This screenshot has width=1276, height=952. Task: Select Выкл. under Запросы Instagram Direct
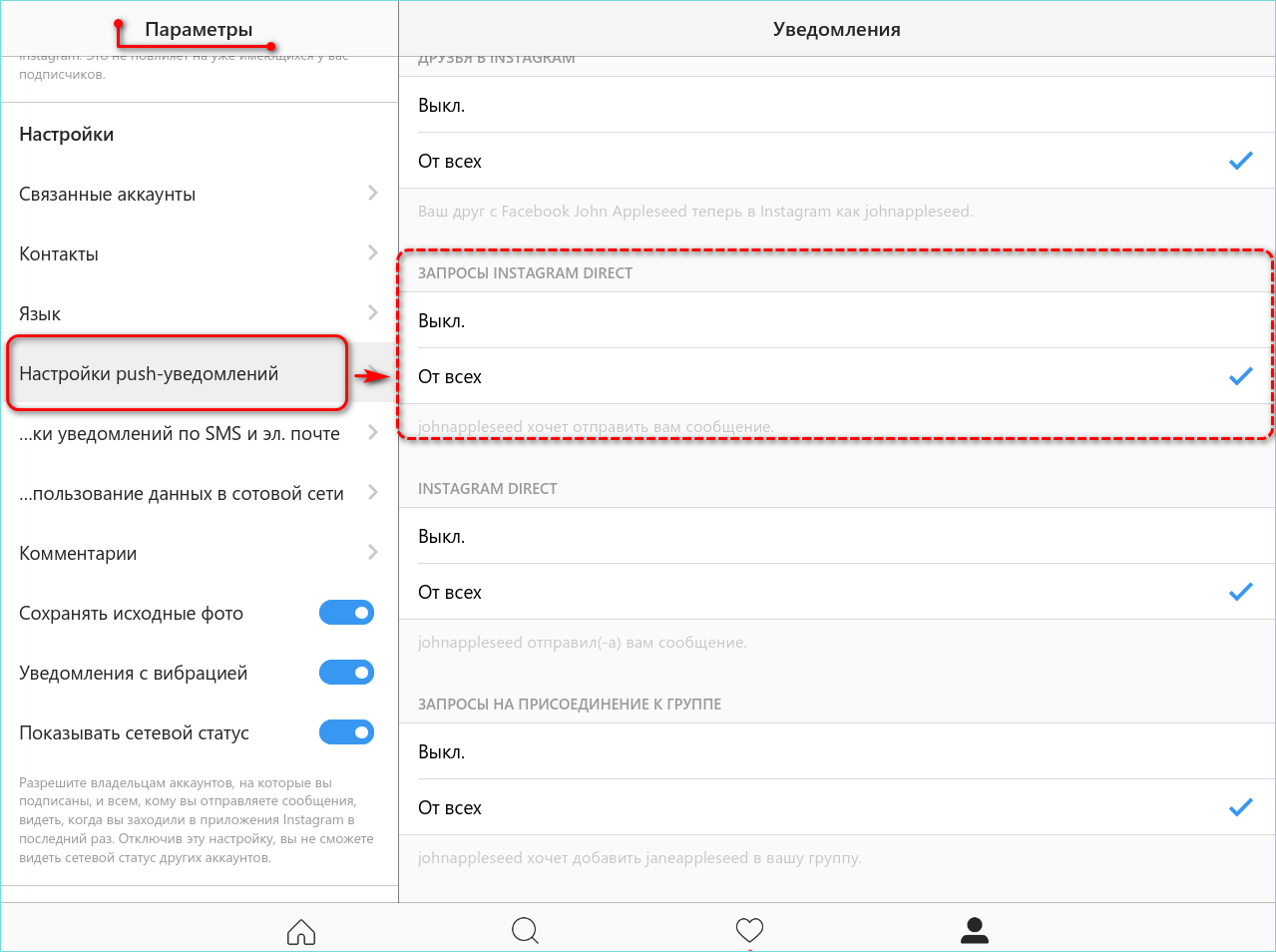837,320
